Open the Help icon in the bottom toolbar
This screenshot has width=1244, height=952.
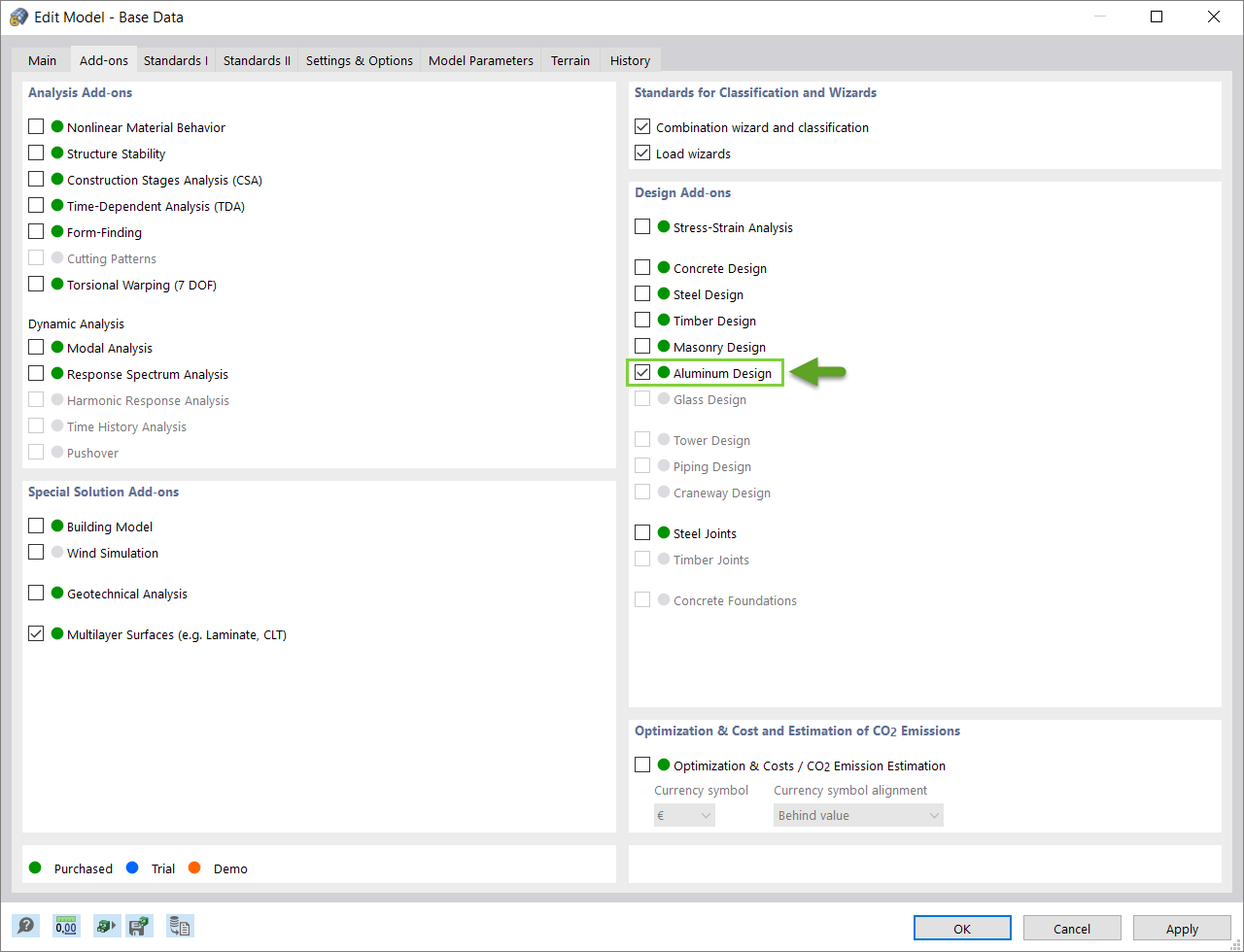point(25,926)
